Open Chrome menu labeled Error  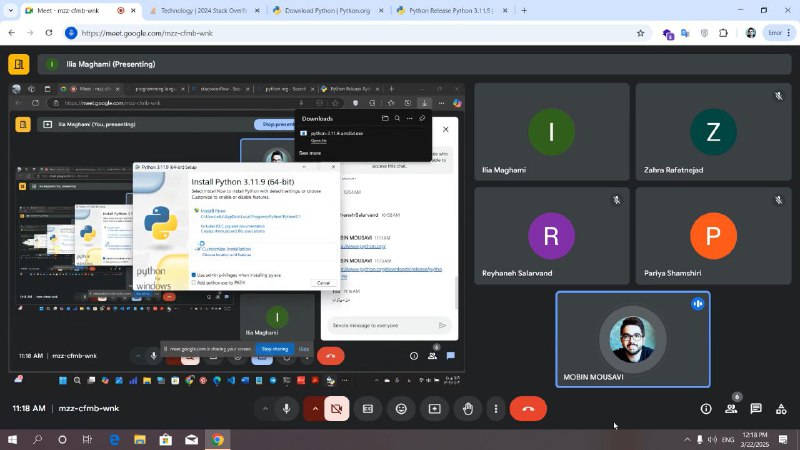point(780,33)
